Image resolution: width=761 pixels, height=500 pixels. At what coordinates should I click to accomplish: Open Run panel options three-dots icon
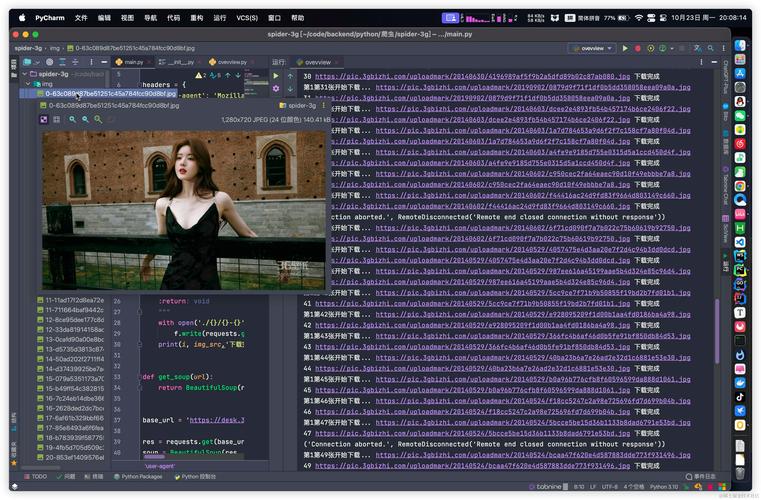[701, 62]
